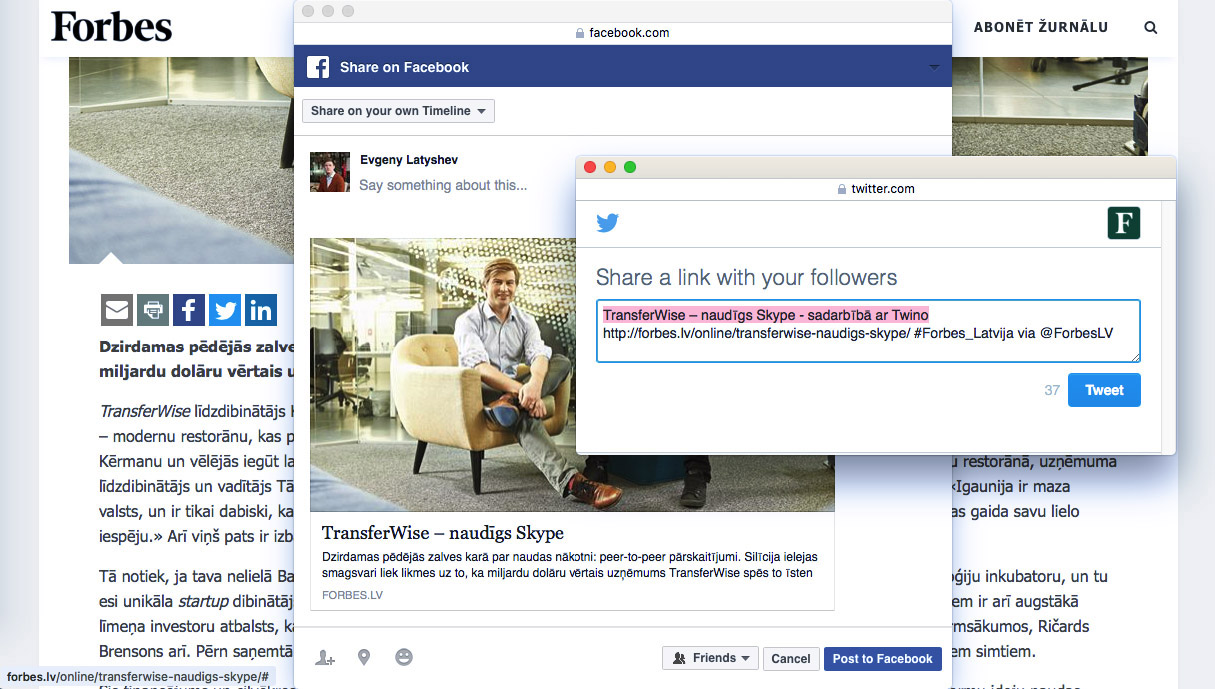The image size is (1215, 689).
Task: Click the Evgeny Latyshev profile picture
Action: point(330,172)
